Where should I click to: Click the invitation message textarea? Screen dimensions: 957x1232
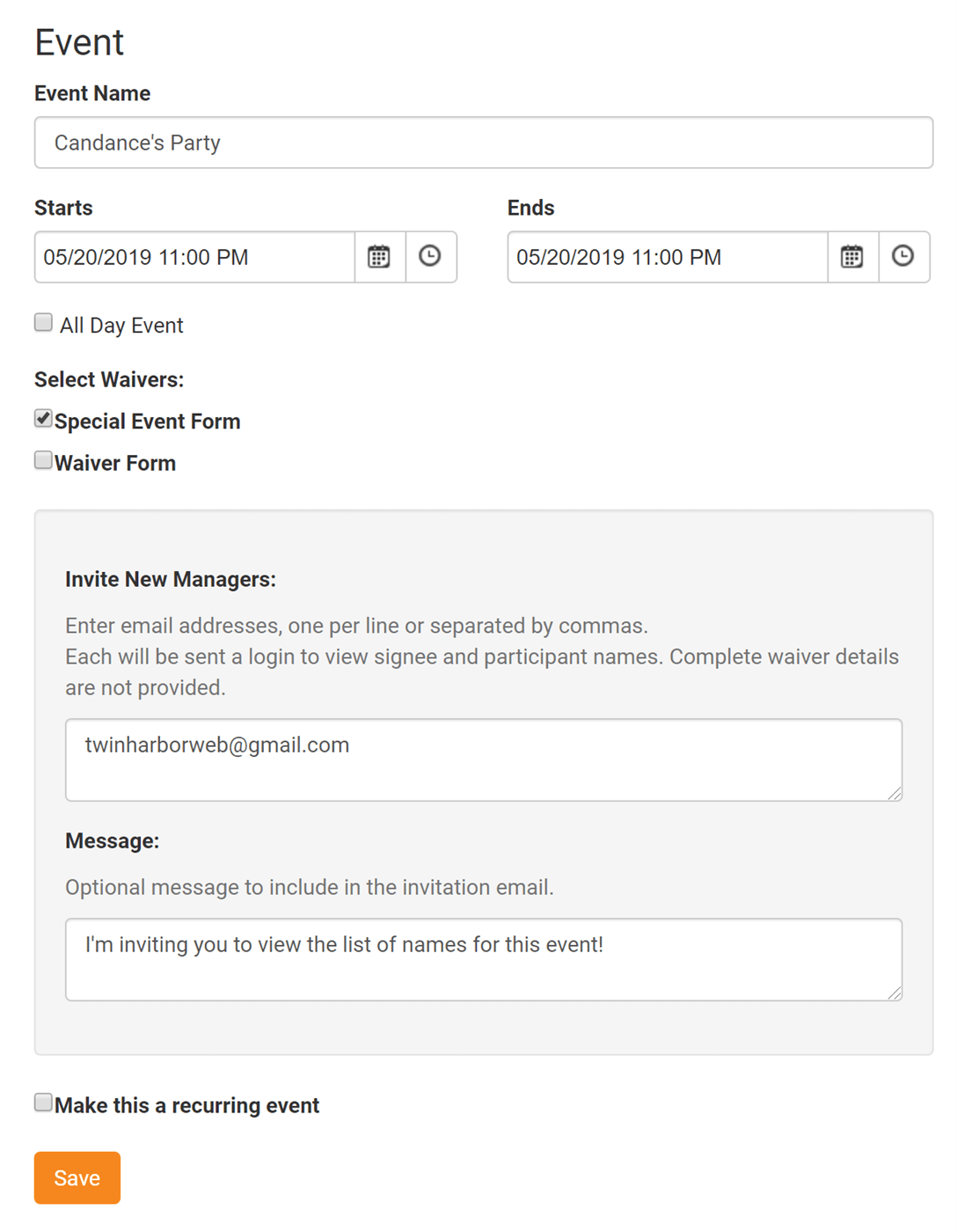[x=484, y=959]
